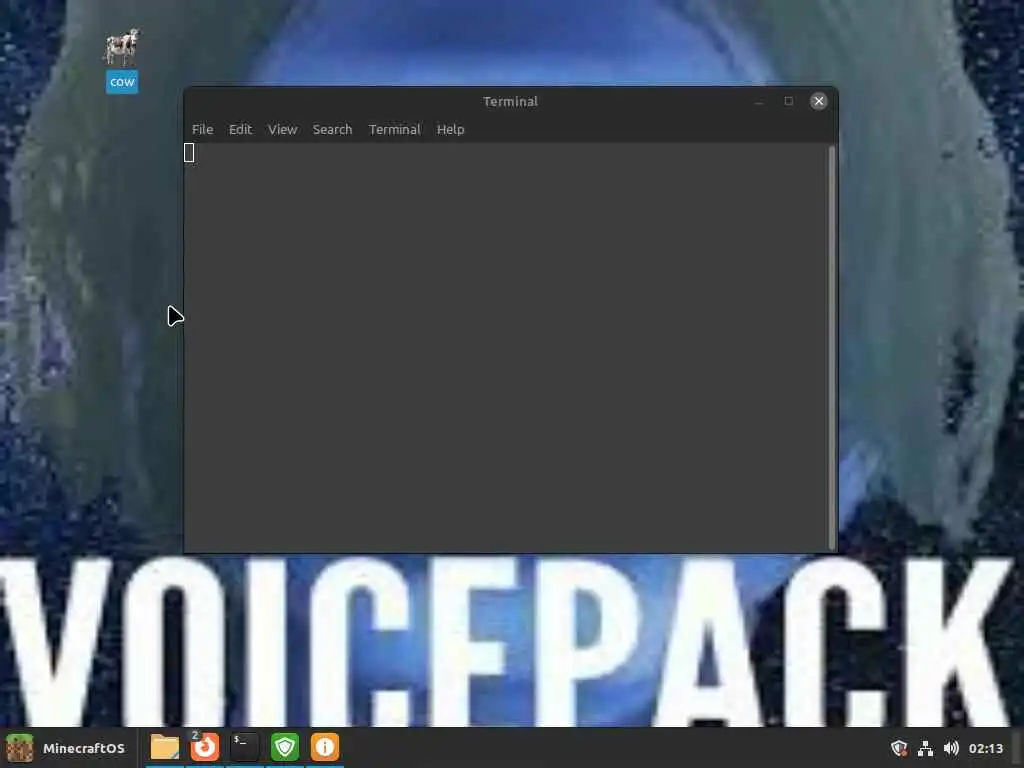Open the file manager folder icon in taskbar

(165, 747)
